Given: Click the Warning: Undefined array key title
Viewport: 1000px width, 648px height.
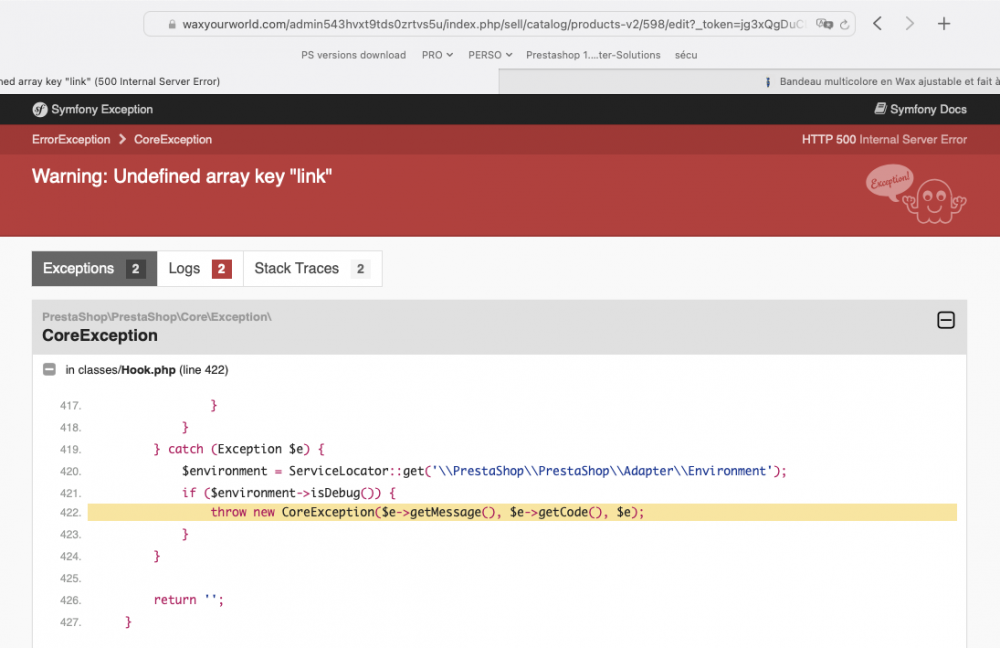Looking at the screenshot, I should [x=182, y=176].
